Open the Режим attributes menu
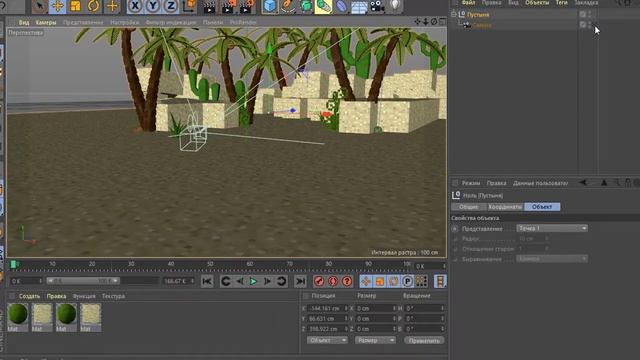Image resolution: width=640 pixels, height=360 pixels. click(471, 183)
